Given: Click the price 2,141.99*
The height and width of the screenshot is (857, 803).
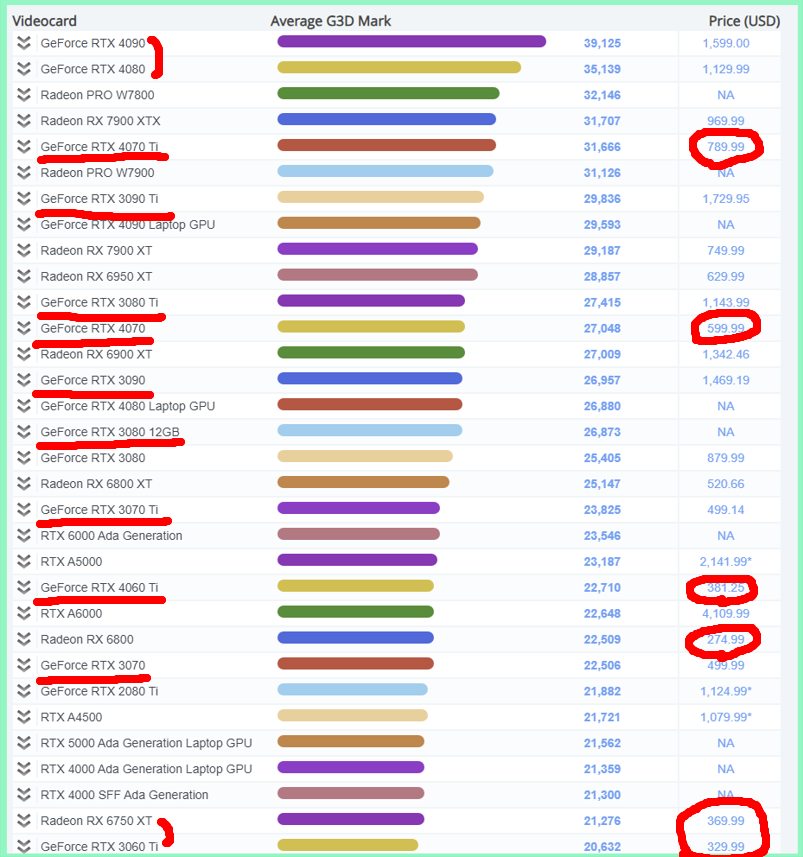Looking at the screenshot, I should point(726,561).
